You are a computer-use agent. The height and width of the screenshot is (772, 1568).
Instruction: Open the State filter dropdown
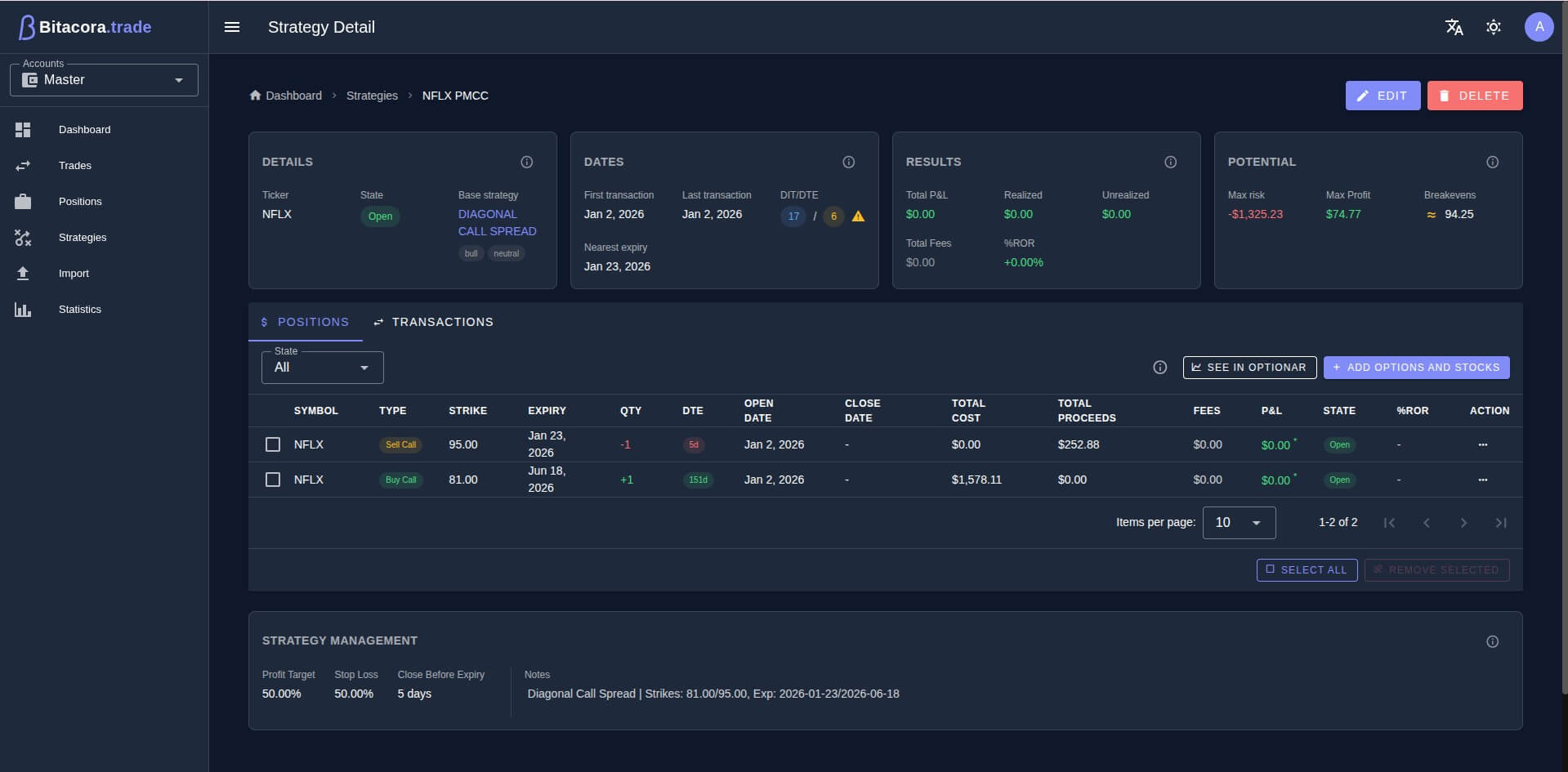click(321, 367)
